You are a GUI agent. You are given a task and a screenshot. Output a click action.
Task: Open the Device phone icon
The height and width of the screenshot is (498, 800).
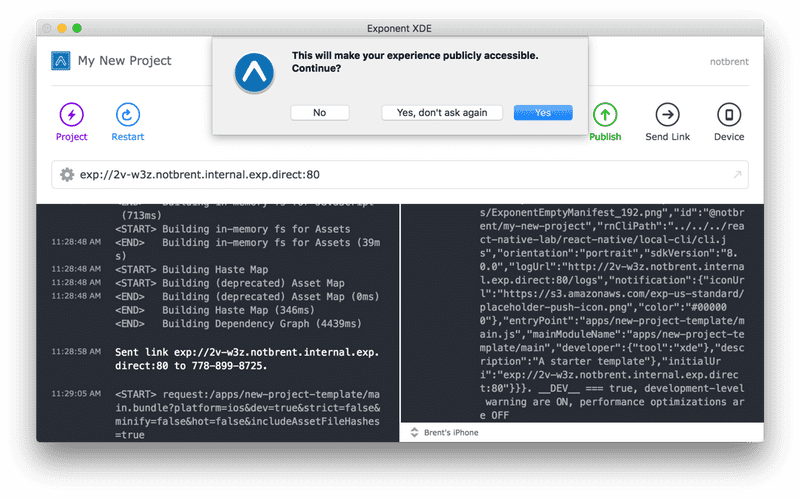pos(729,114)
